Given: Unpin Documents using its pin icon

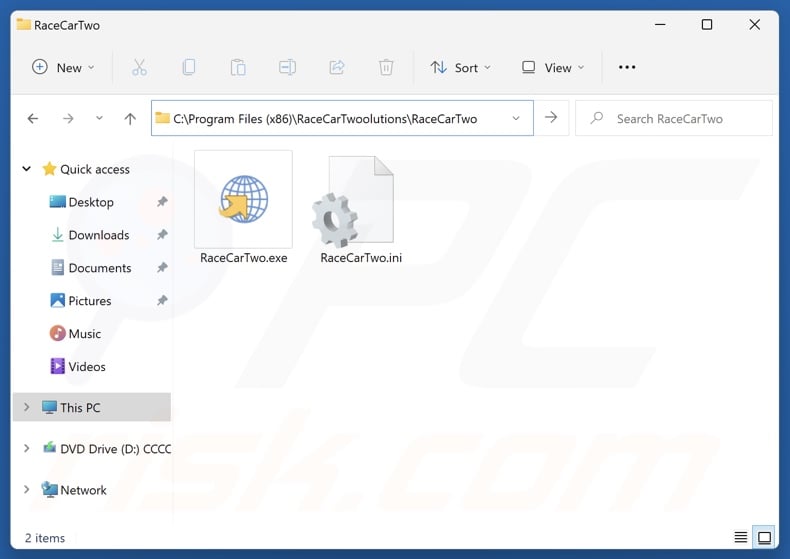Looking at the screenshot, I should coord(162,267).
